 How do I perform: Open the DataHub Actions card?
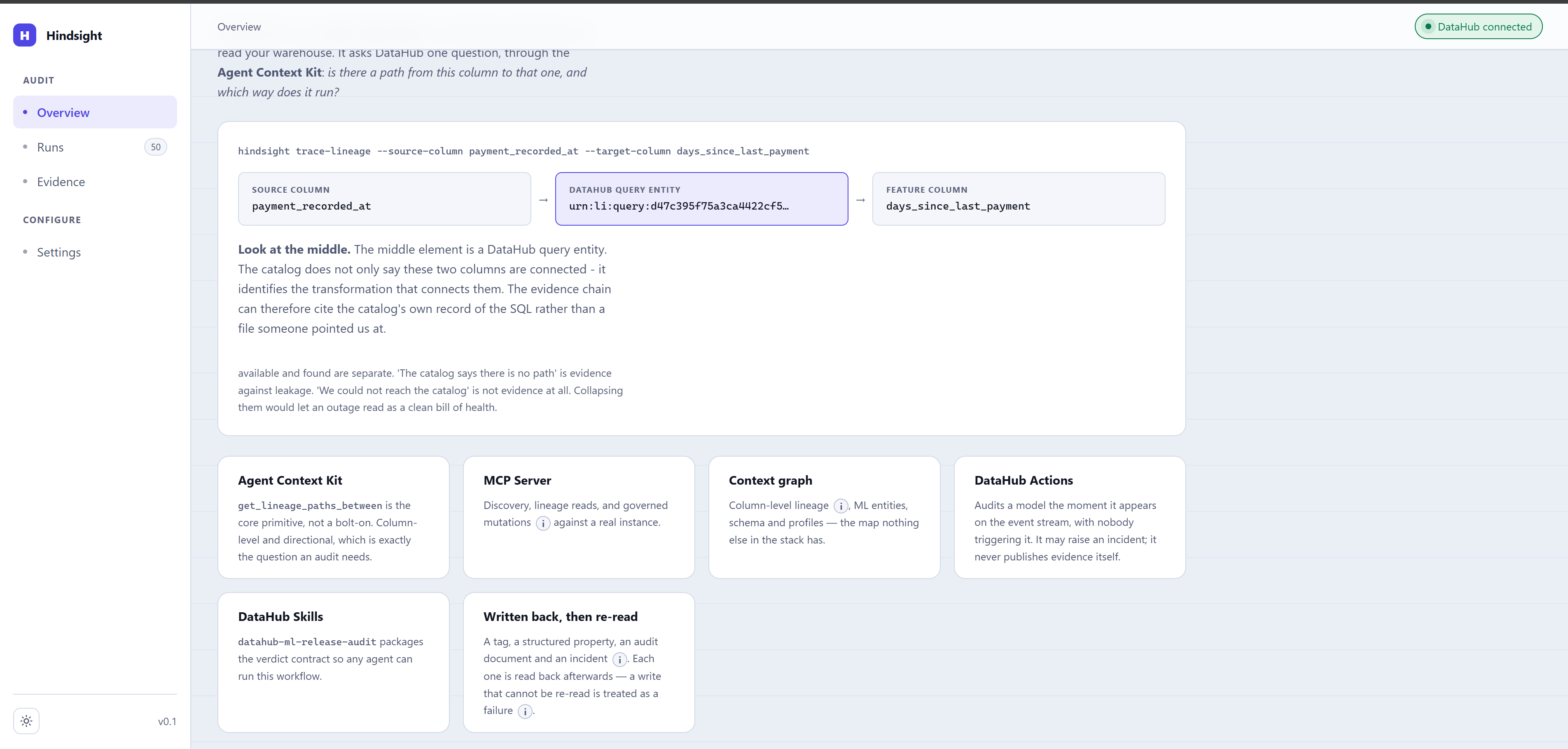click(x=1070, y=517)
